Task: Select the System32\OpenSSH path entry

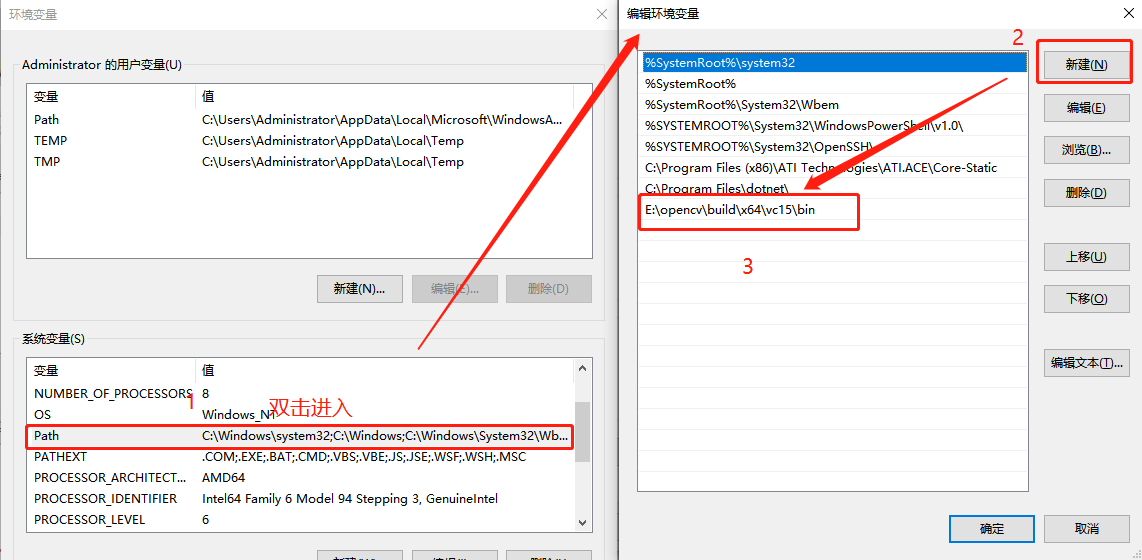Action: [x=833, y=146]
